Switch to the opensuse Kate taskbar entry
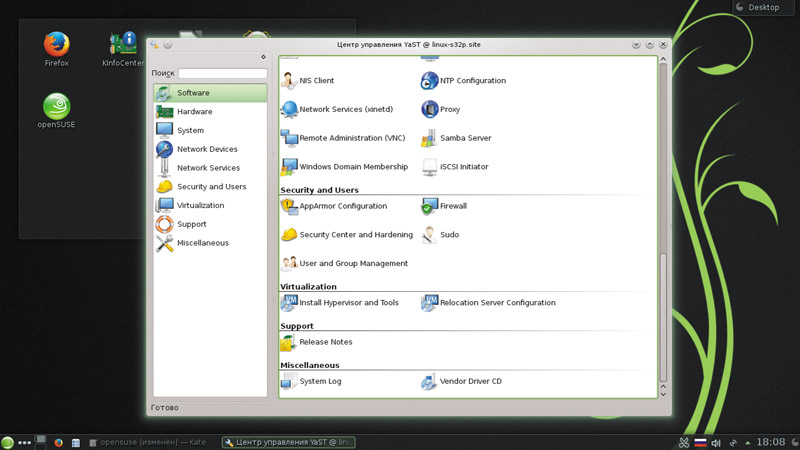The image size is (800, 450). pos(147,443)
